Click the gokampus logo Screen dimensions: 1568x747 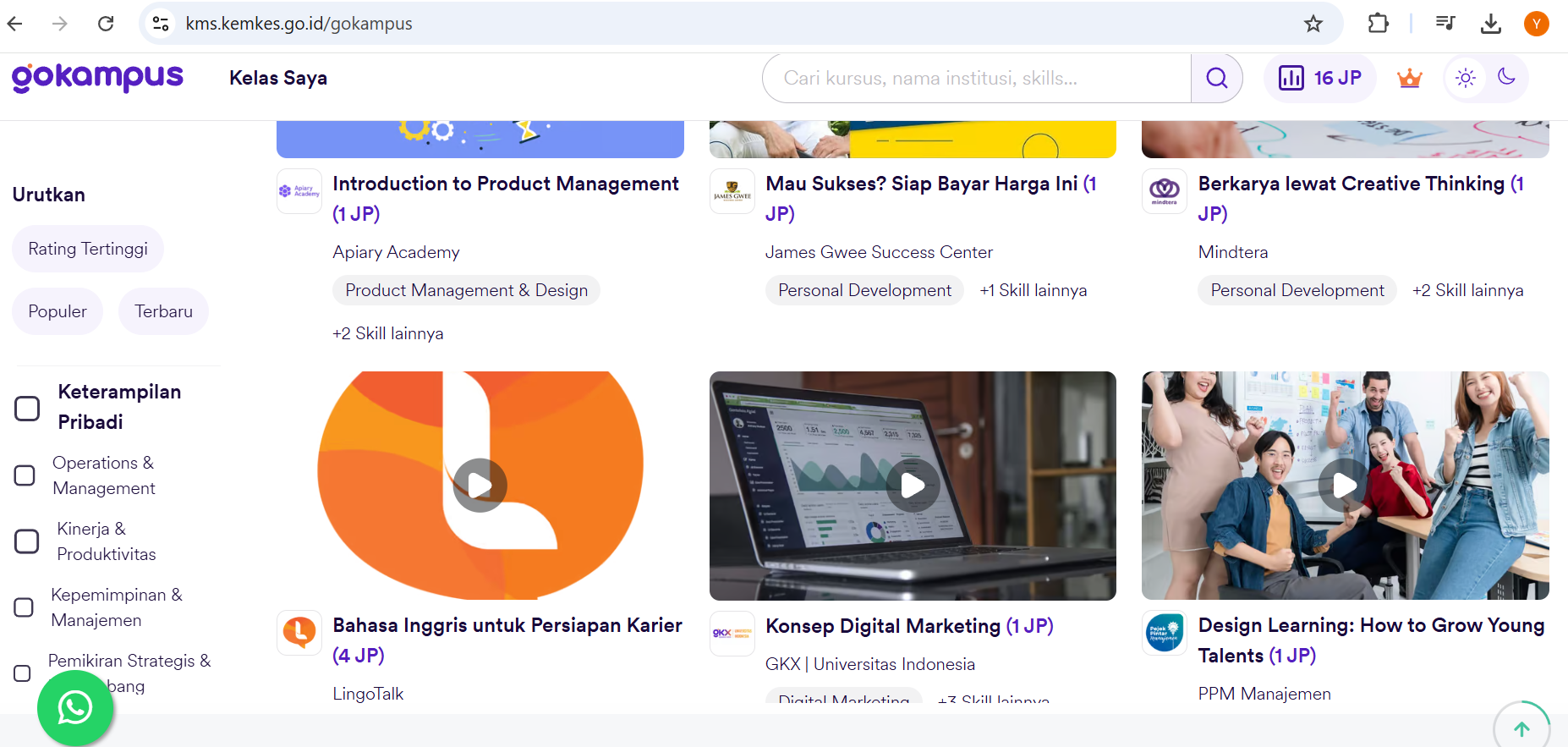coord(97,78)
